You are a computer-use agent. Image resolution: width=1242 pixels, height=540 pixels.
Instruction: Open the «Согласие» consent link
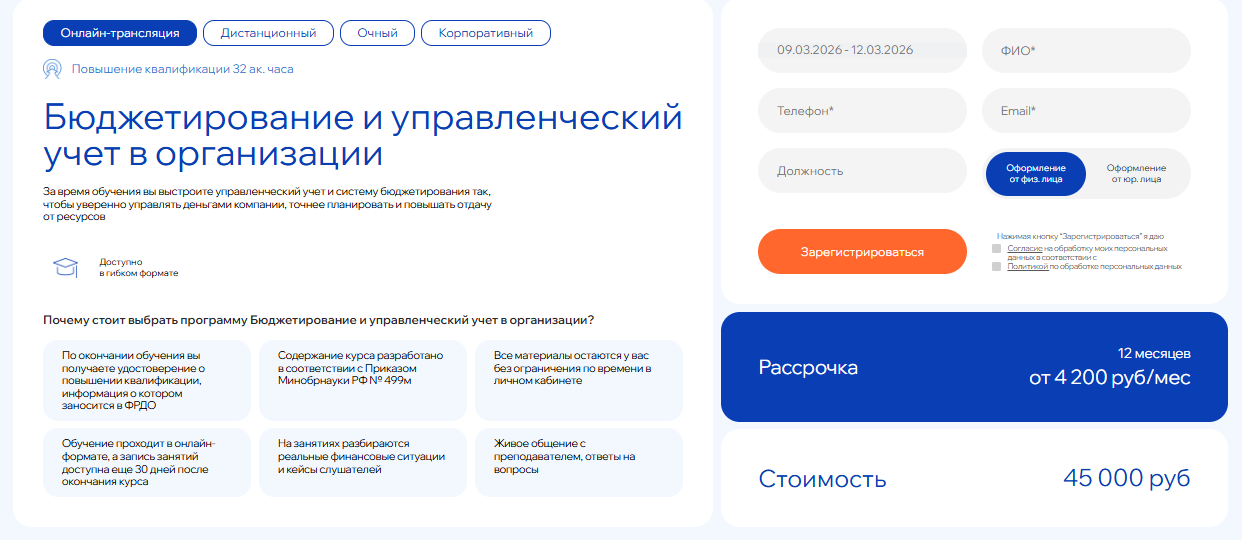click(x=1025, y=248)
